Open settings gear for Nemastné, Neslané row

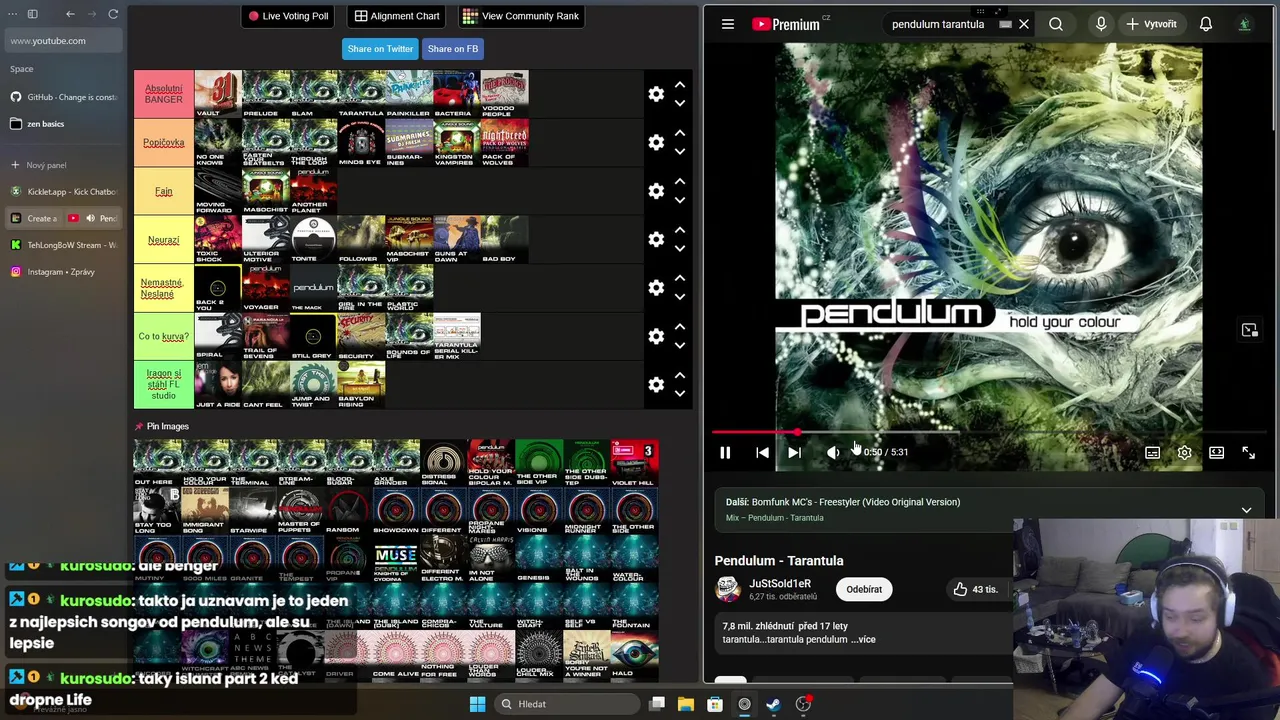(x=656, y=288)
